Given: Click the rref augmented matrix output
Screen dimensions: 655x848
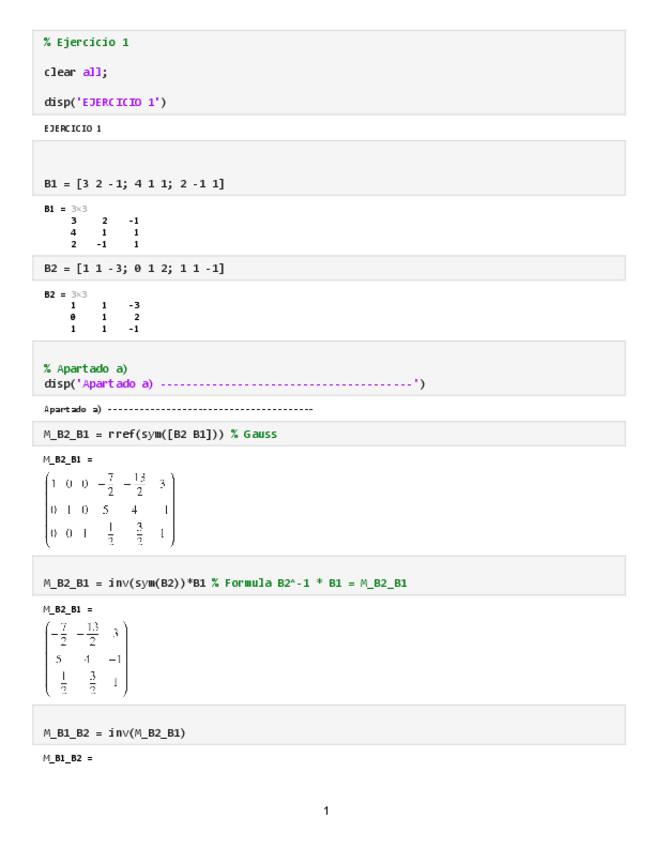Looking at the screenshot, I should click(110, 510).
